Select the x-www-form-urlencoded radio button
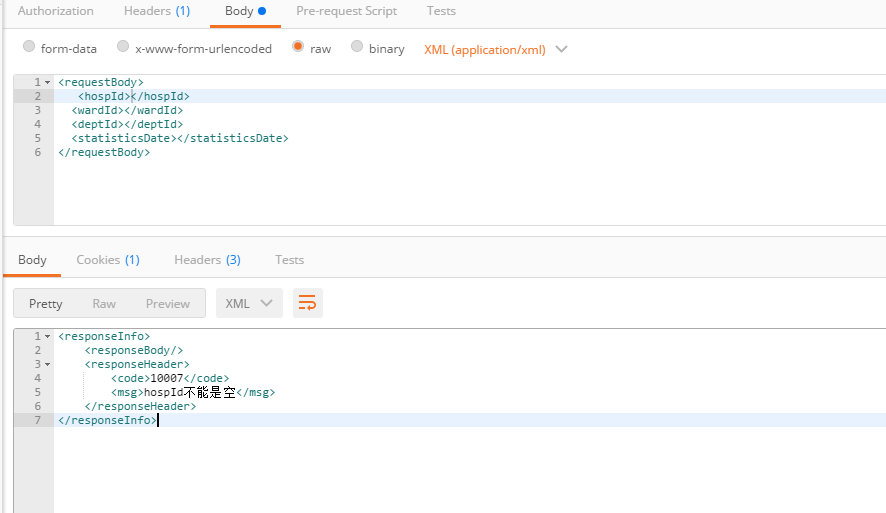886x513 pixels. [x=123, y=46]
